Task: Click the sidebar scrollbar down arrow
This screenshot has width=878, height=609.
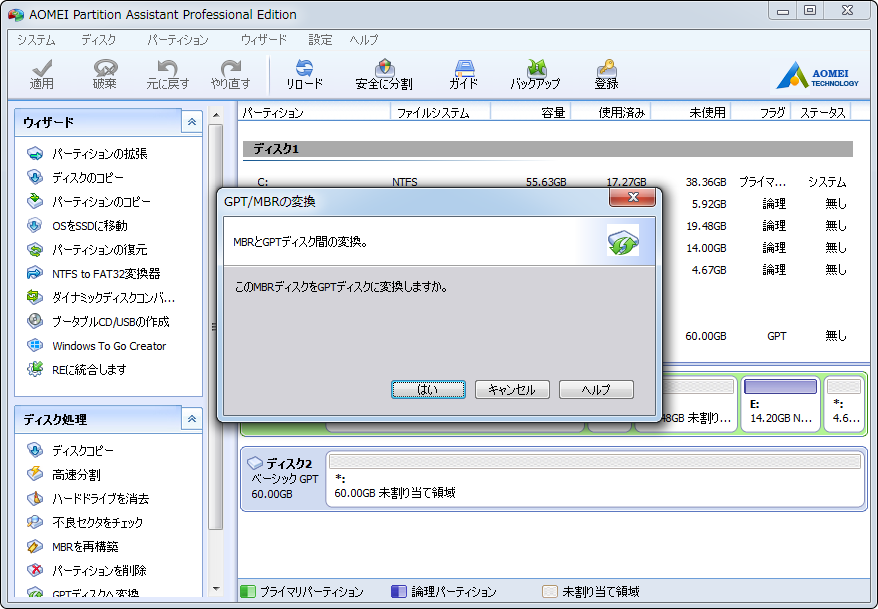Action: click(x=216, y=589)
